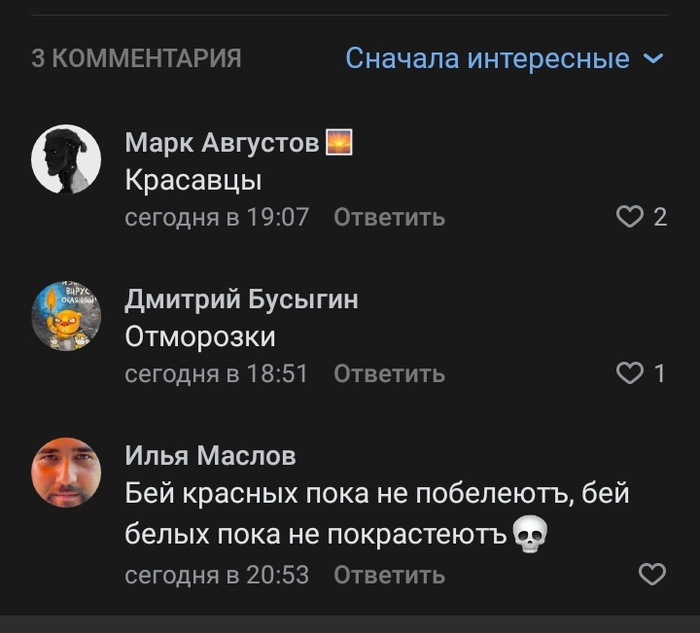Reply to Илья Маслов's comment
This screenshot has height=633, width=700.
click(389, 575)
